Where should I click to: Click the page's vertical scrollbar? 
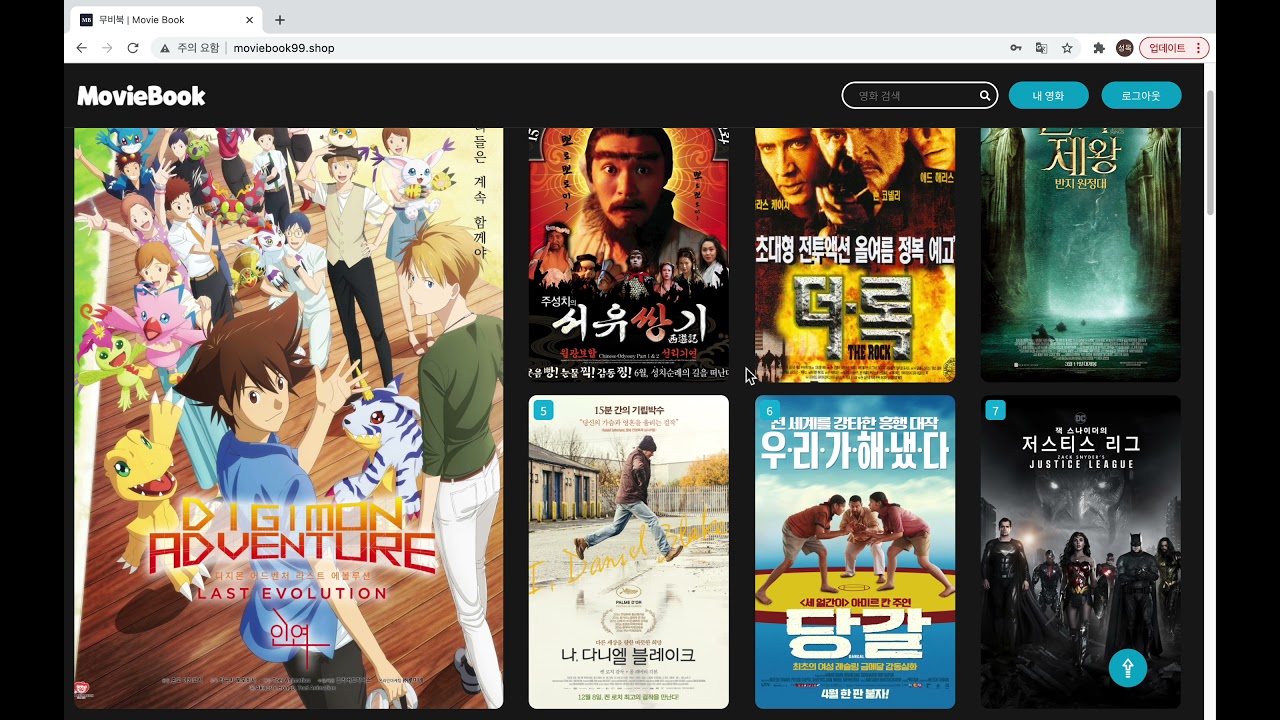[1210, 150]
